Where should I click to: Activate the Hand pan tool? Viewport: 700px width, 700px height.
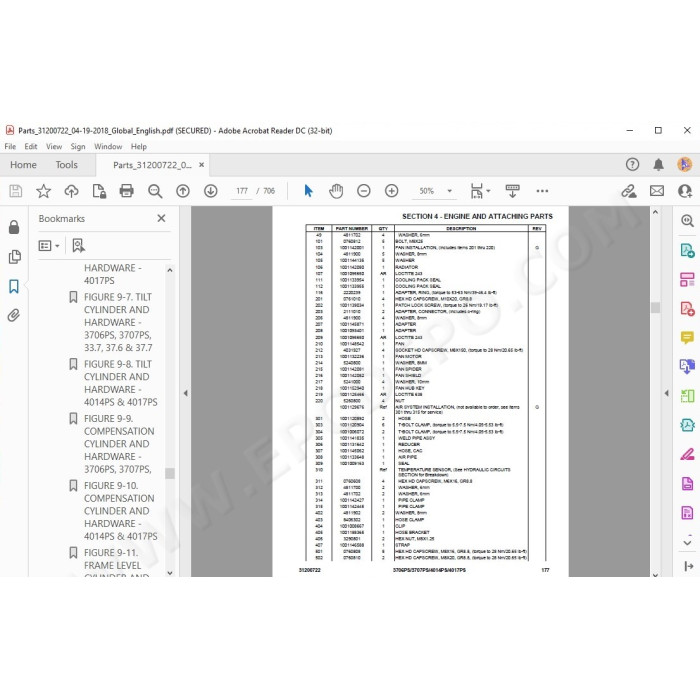click(336, 191)
